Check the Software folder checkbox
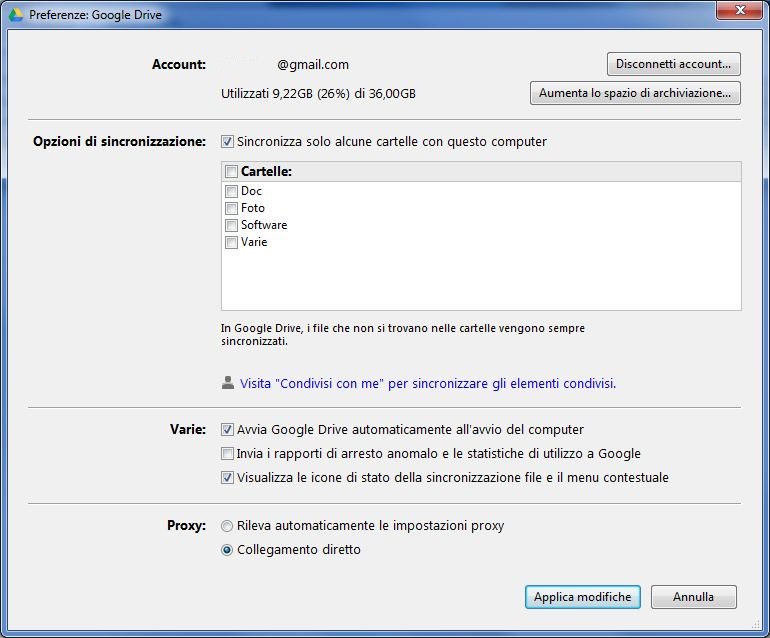 click(x=231, y=225)
